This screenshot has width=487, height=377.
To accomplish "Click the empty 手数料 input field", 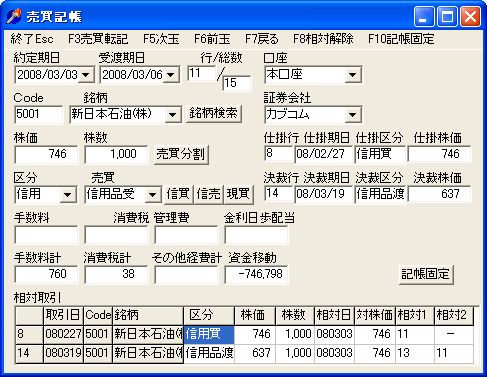I will point(46,235).
